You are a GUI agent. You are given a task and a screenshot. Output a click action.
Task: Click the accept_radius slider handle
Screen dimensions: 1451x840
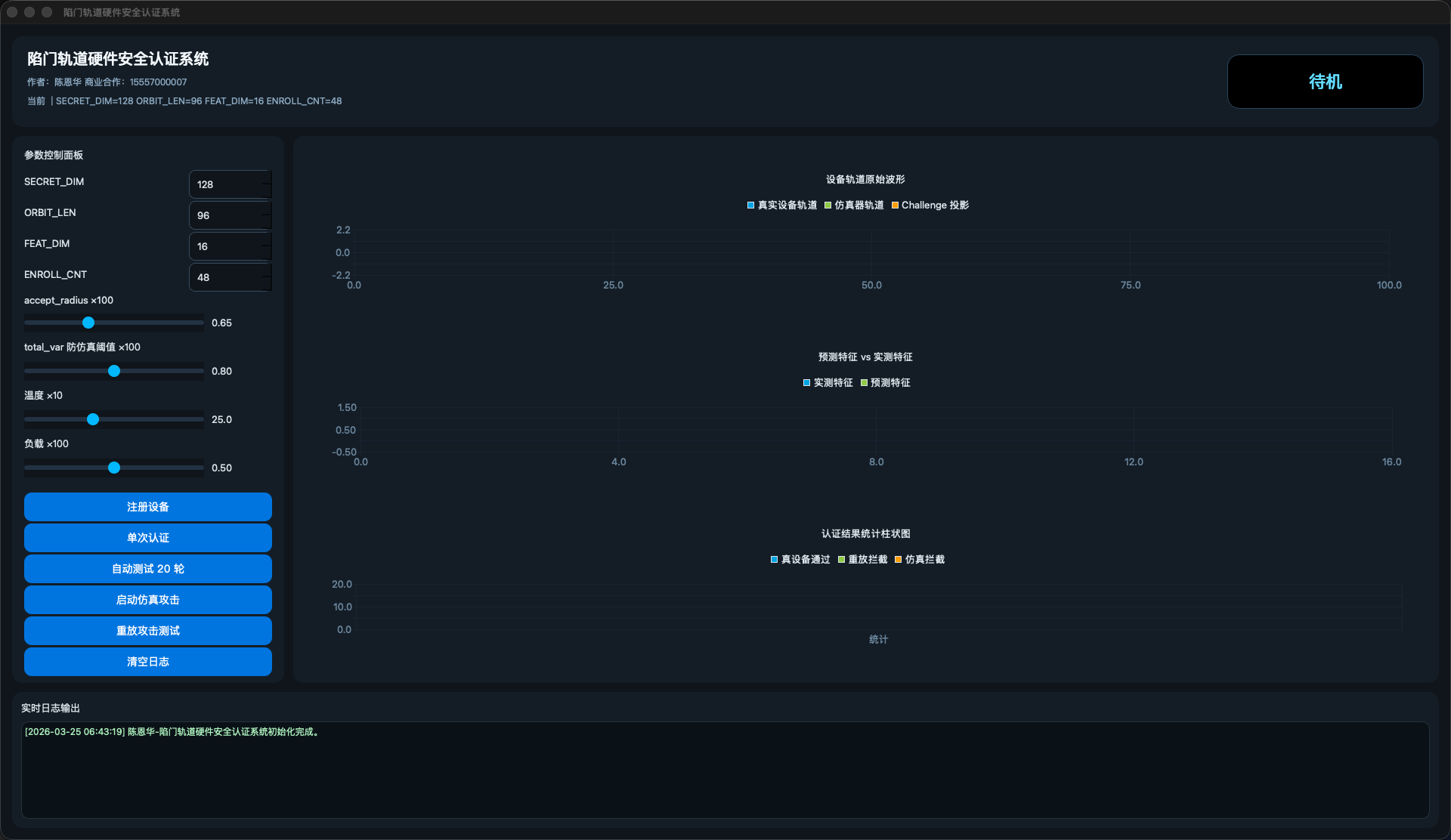click(88, 323)
